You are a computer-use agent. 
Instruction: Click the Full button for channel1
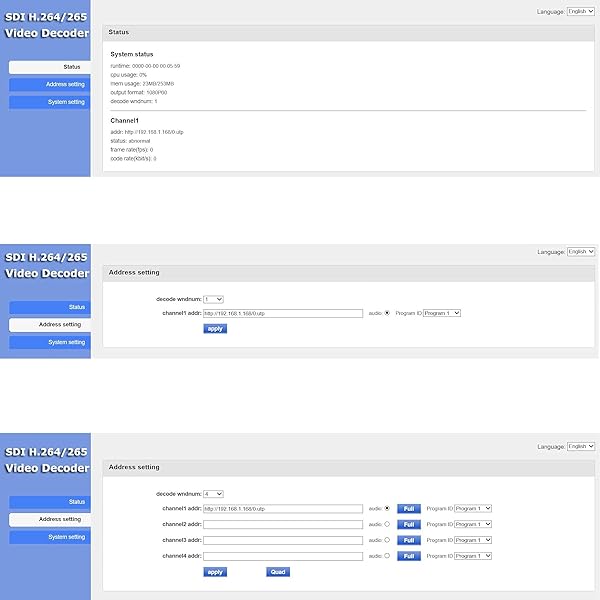pyautogui.click(x=407, y=508)
